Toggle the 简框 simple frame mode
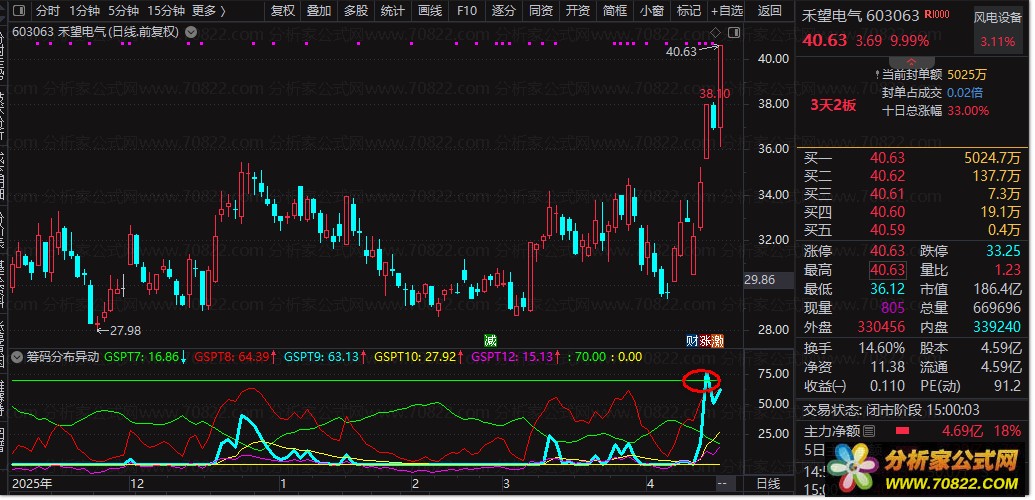Screen dimensions: 1035x500 click(x=615, y=11)
